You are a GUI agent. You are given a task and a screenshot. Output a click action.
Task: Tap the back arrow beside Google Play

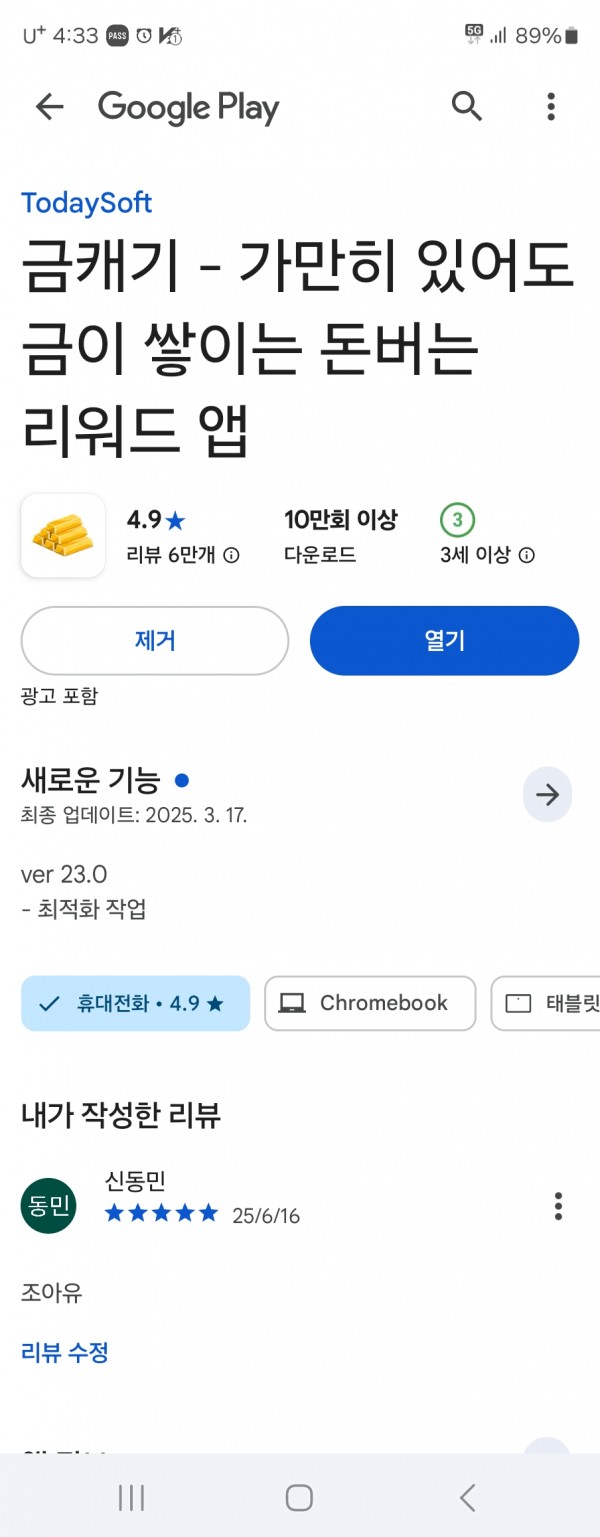49,107
